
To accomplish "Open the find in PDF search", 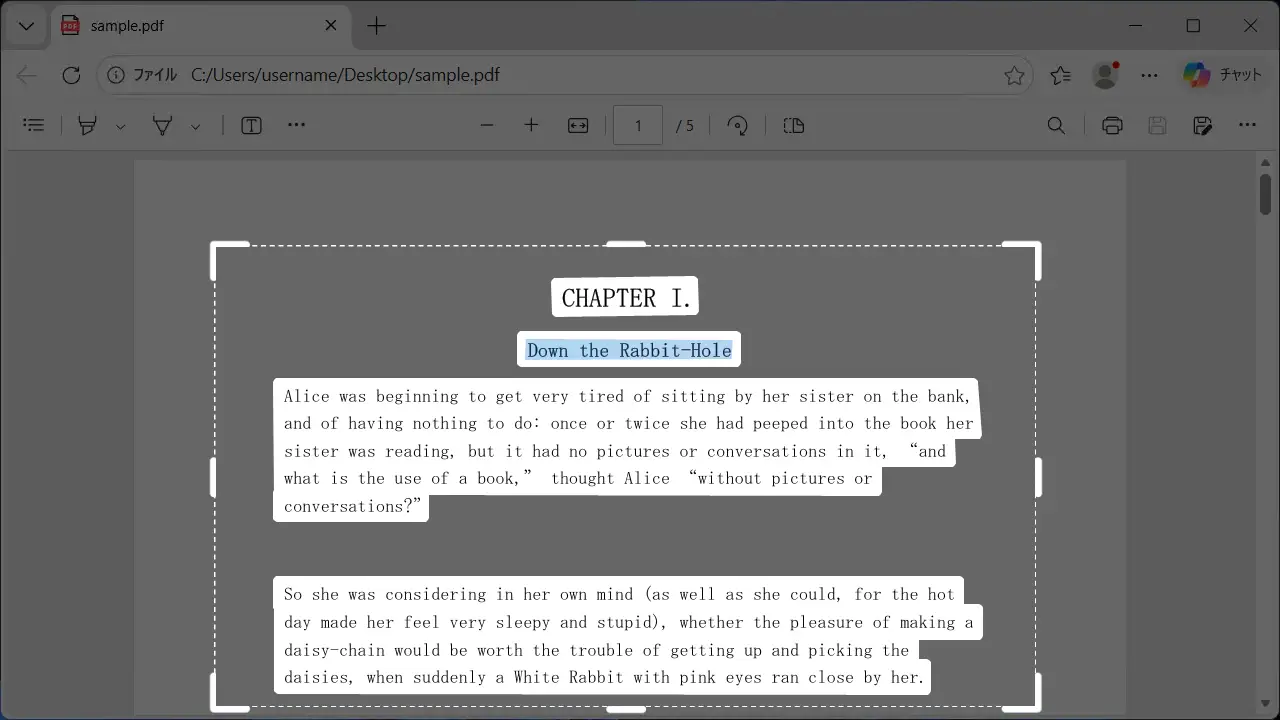I will tap(1056, 125).
